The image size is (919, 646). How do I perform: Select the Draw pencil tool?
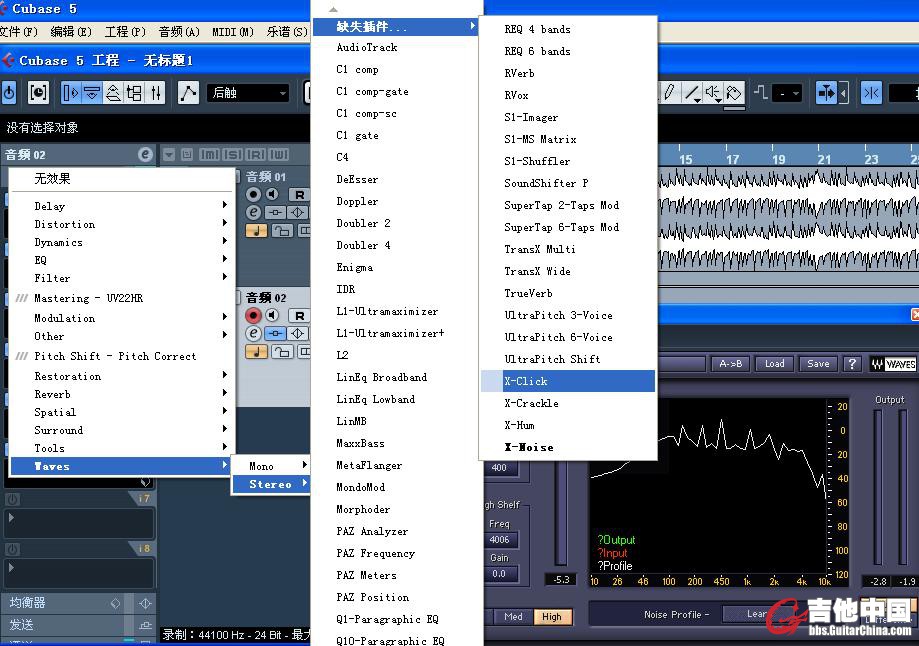(x=670, y=92)
